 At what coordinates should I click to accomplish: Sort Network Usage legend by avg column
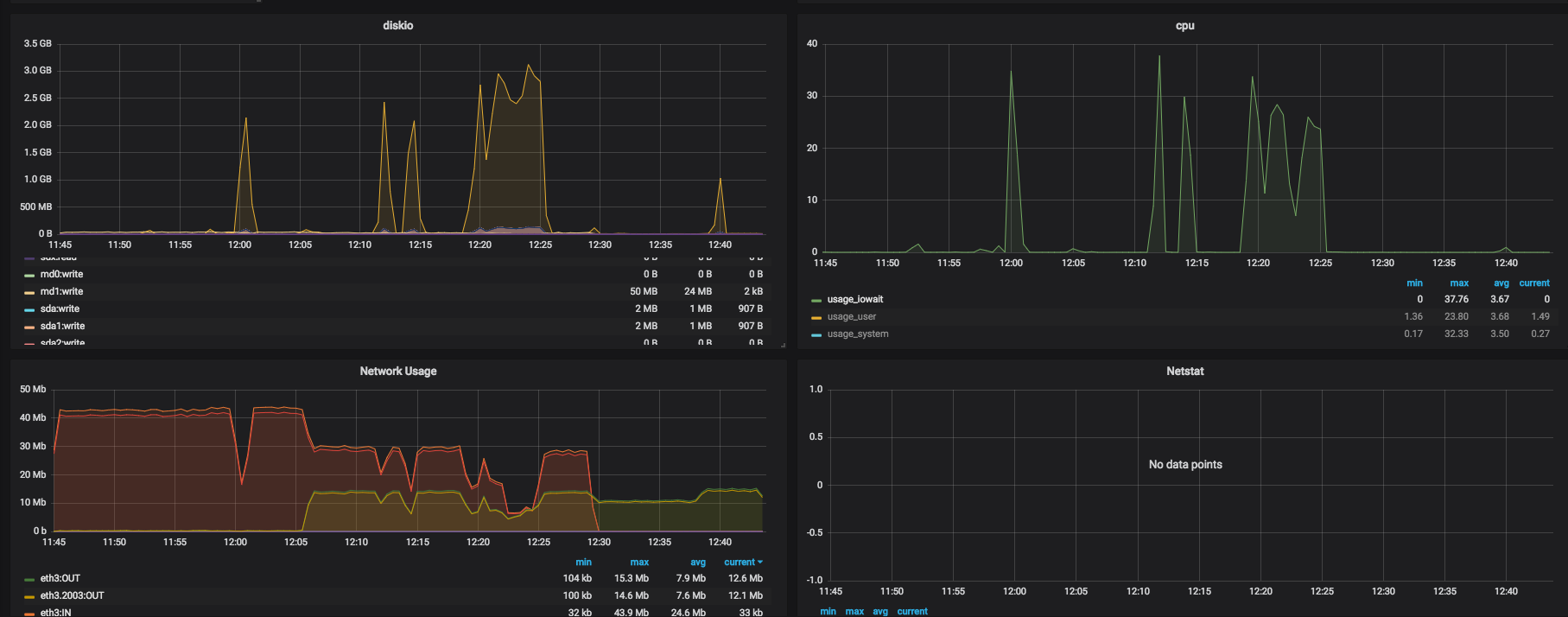pos(698,563)
